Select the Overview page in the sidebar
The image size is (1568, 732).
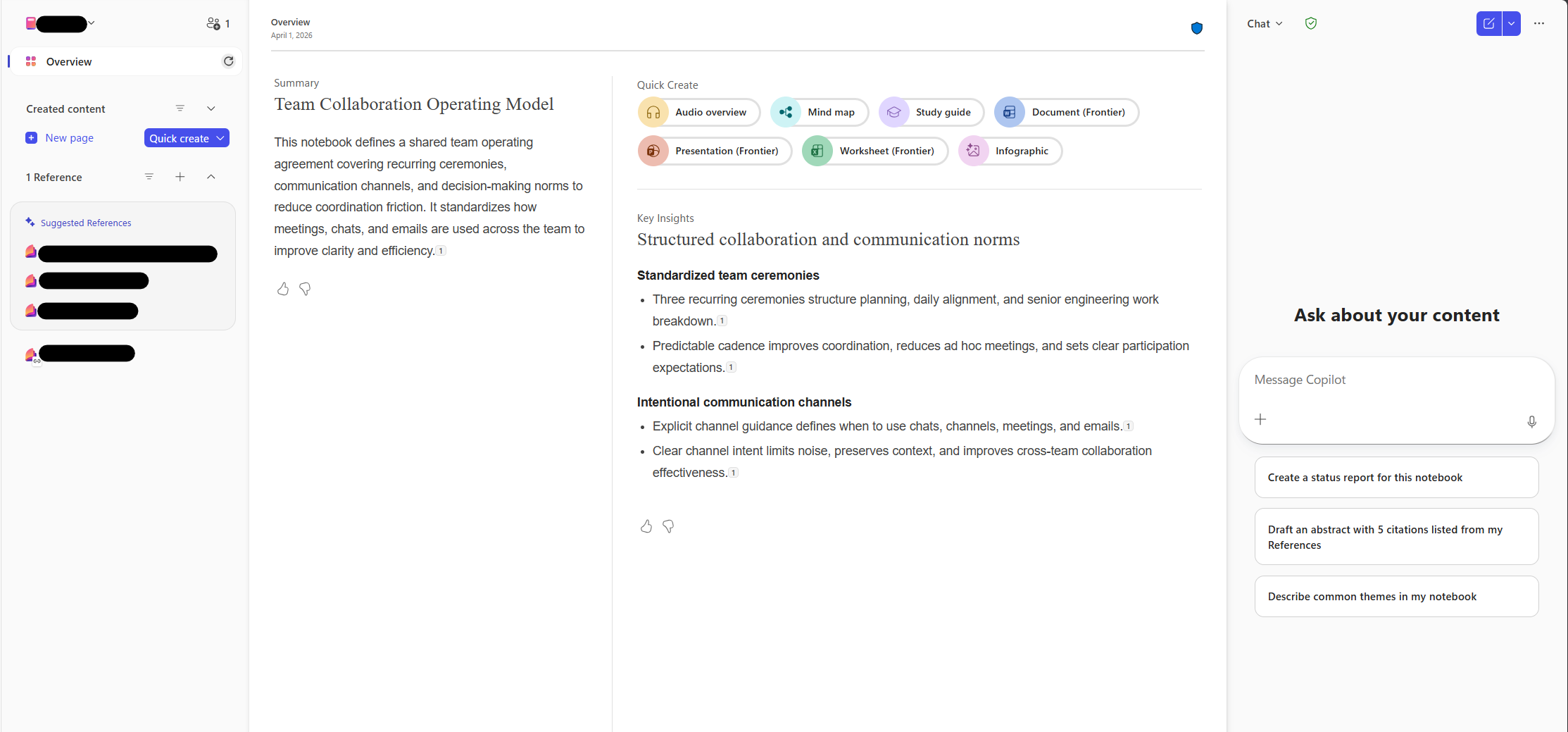click(68, 61)
